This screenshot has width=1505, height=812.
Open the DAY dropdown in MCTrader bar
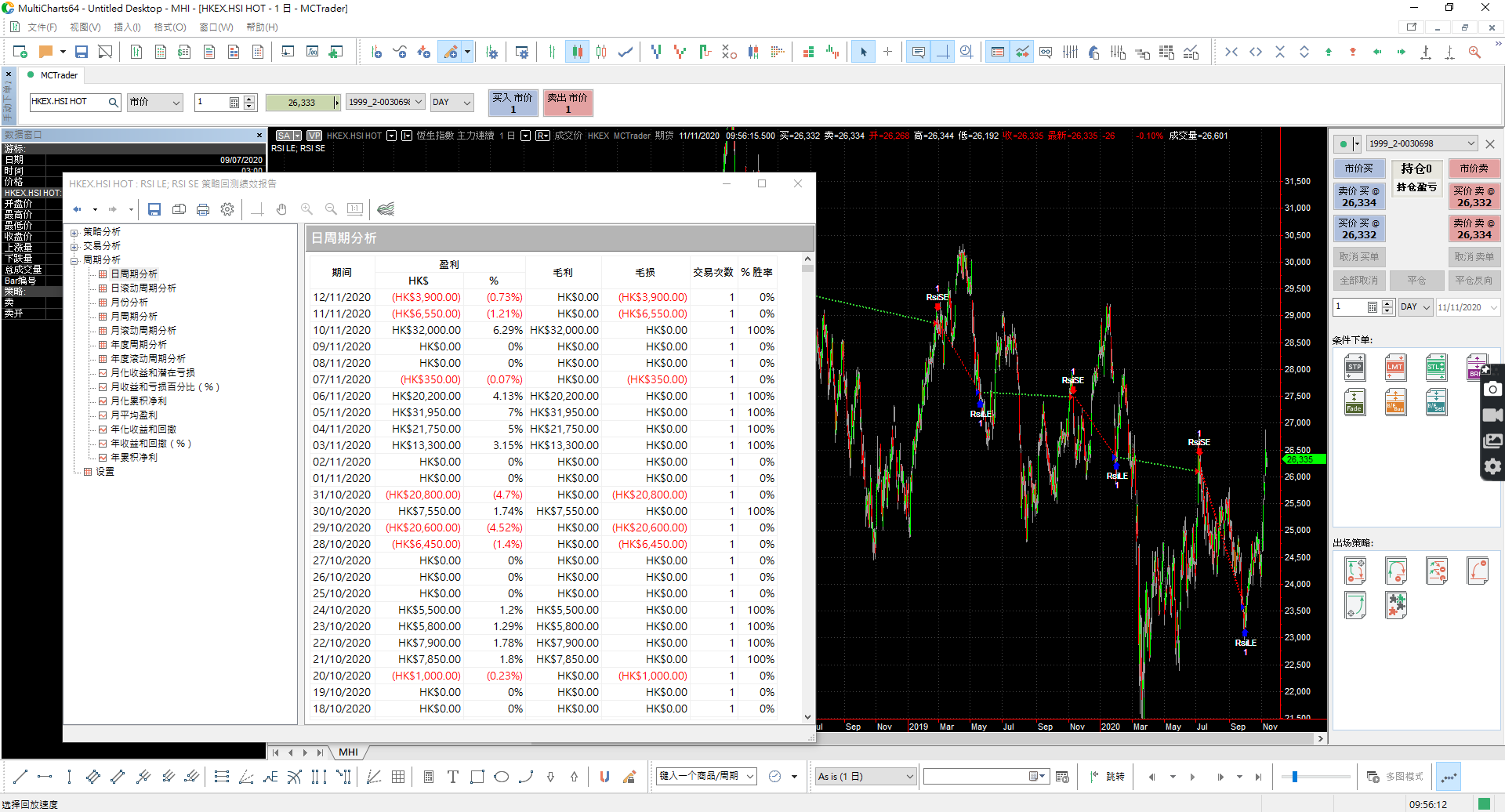click(x=452, y=103)
